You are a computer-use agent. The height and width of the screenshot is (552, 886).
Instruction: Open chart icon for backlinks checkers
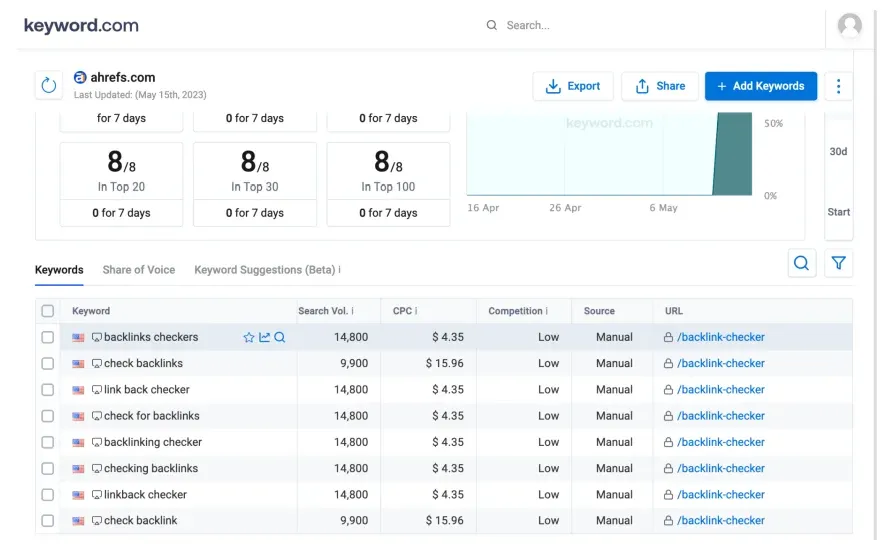click(x=265, y=338)
